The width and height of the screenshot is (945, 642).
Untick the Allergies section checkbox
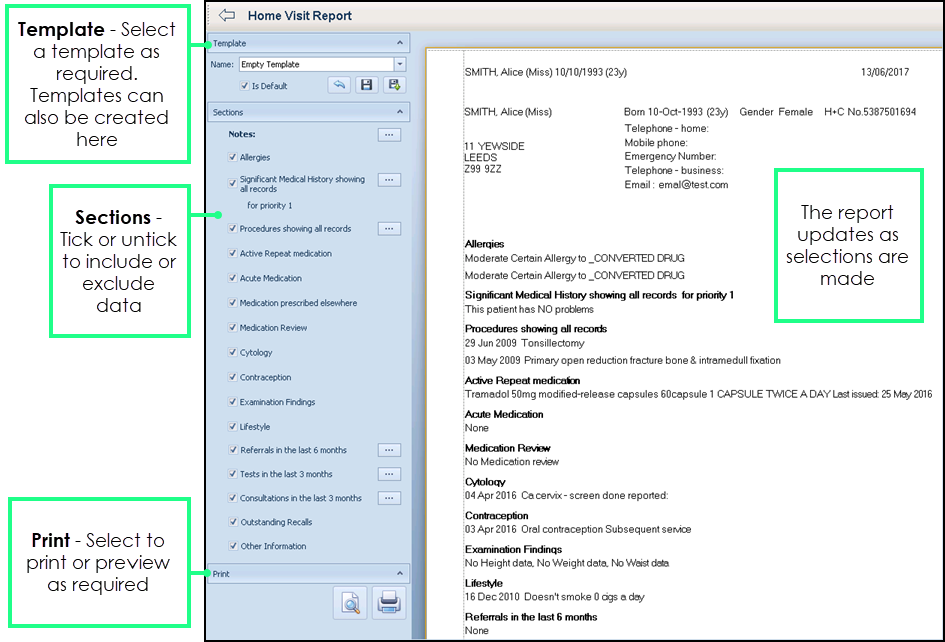233,158
